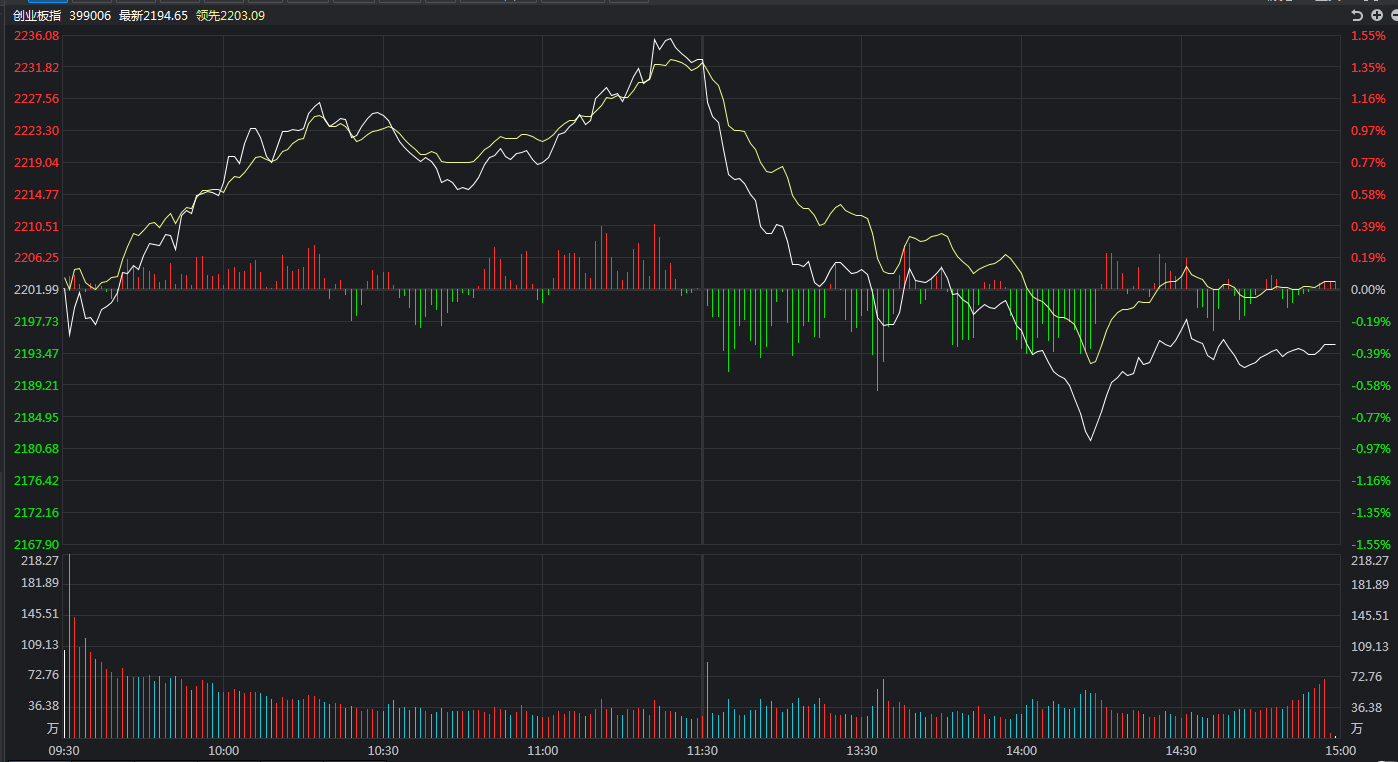Click the -0.77% percentage label

(1371, 417)
